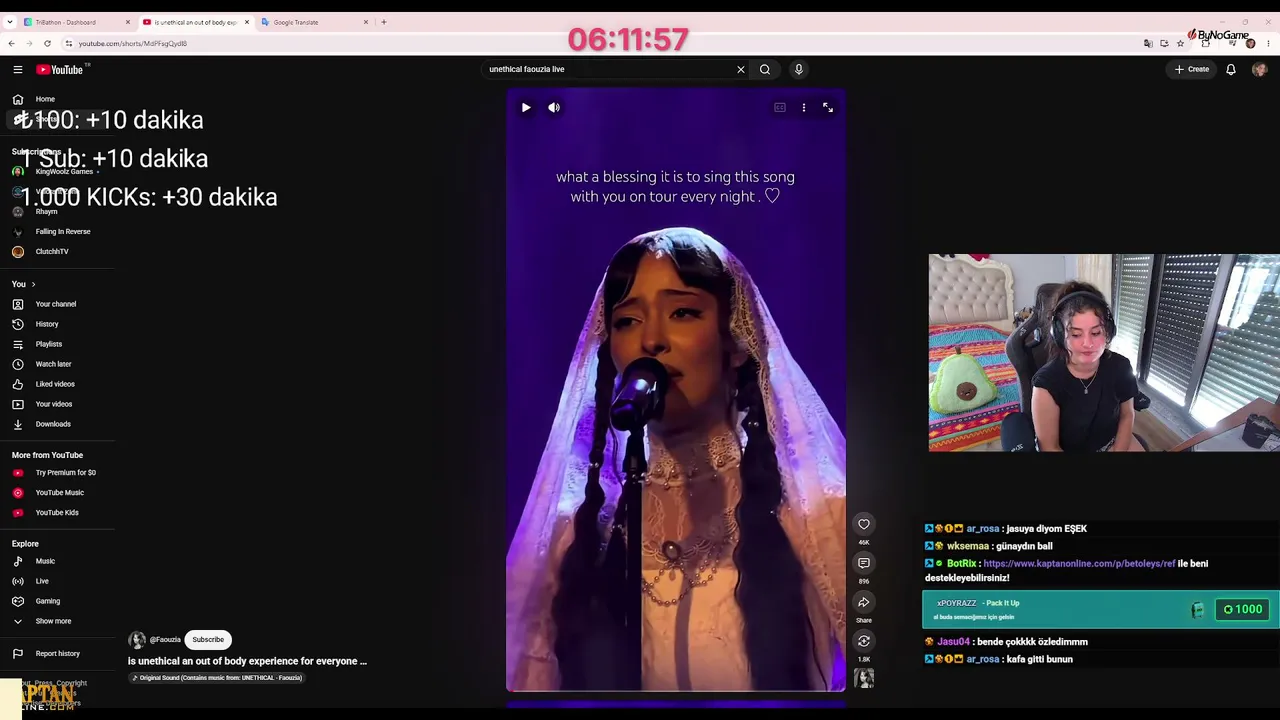Seek on the Short's progress bar
The width and height of the screenshot is (1280, 720).
[x=676, y=690]
